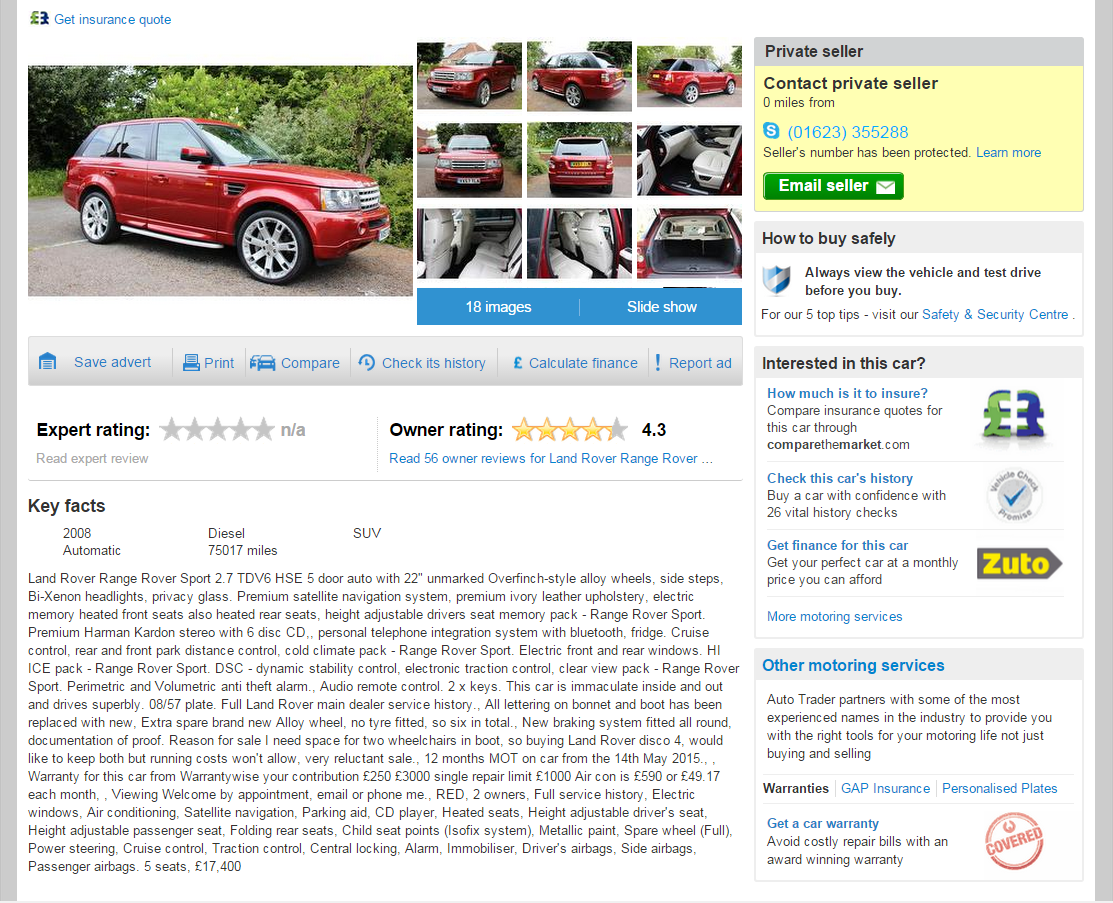Viewport: 1113px width, 903px height.
Task: Click the red Covered warranty stamp
Action: (x=1014, y=841)
